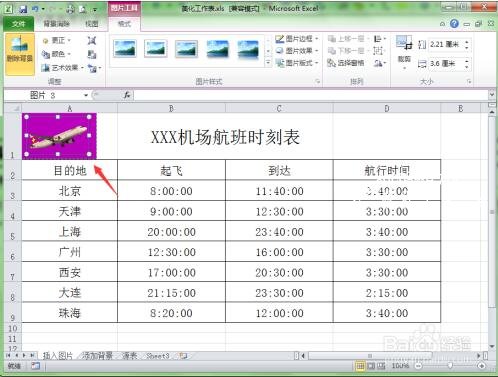Viewport: 498px width, 377px height.
Task: Select column B header
Action: tap(171, 108)
